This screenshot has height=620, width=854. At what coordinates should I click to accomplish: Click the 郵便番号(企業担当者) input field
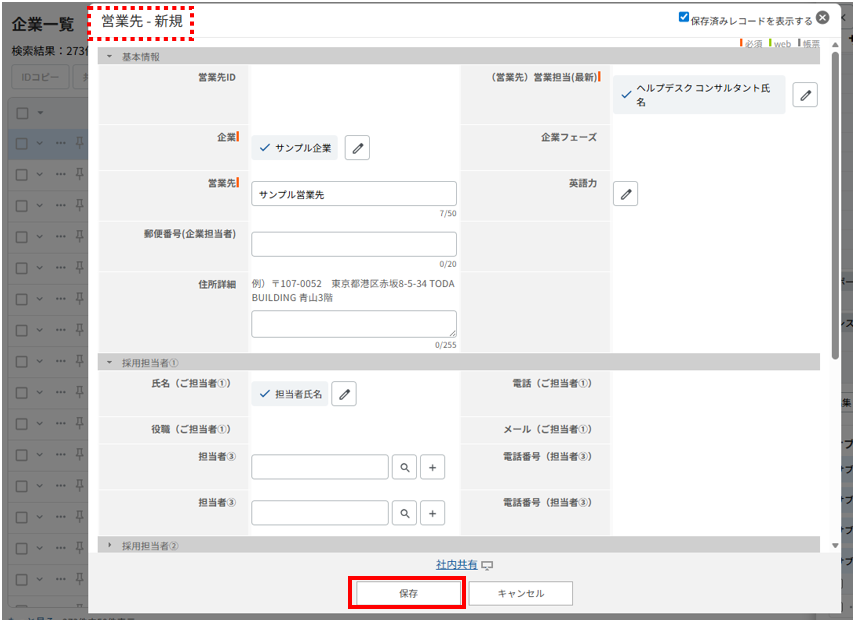pos(353,244)
